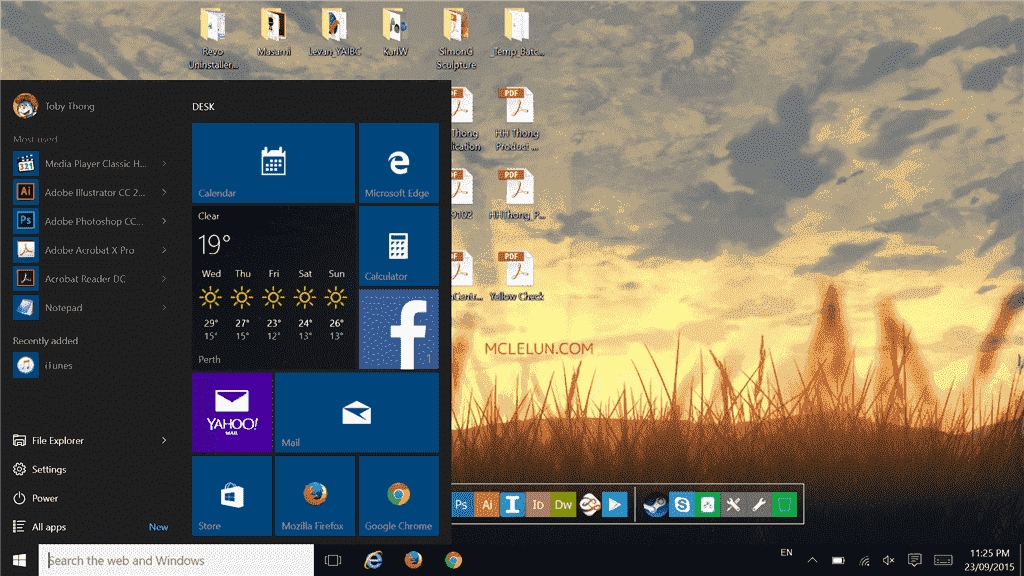Expand Adobe Acrobat X Pro jump list arrow
This screenshot has width=1024, height=576.
(164, 250)
